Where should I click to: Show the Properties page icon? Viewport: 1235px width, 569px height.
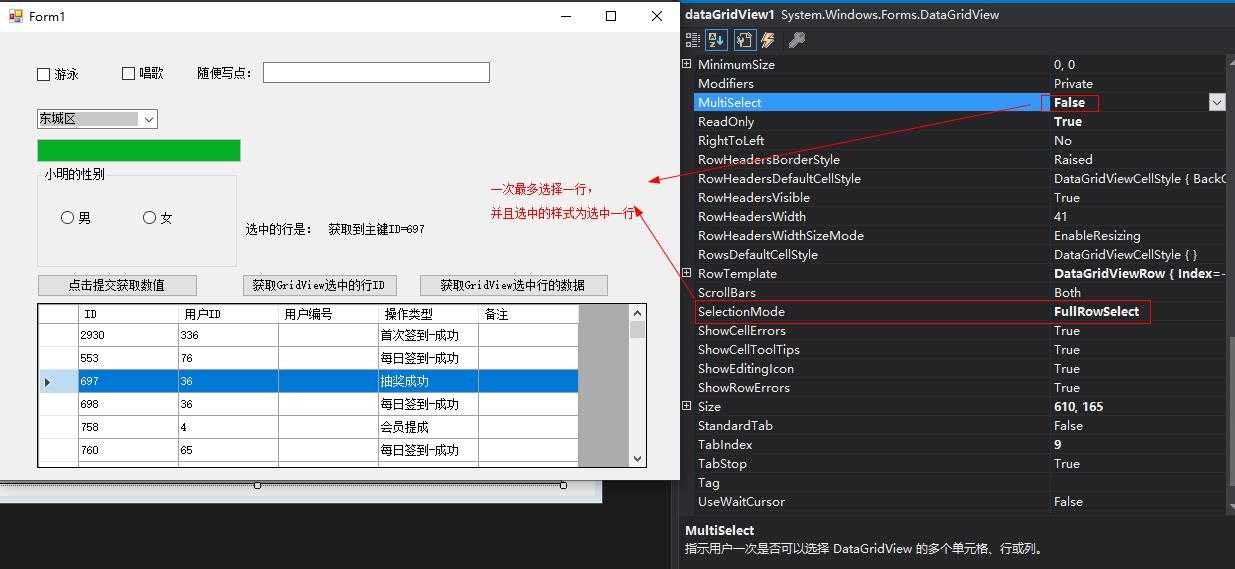tap(744, 40)
